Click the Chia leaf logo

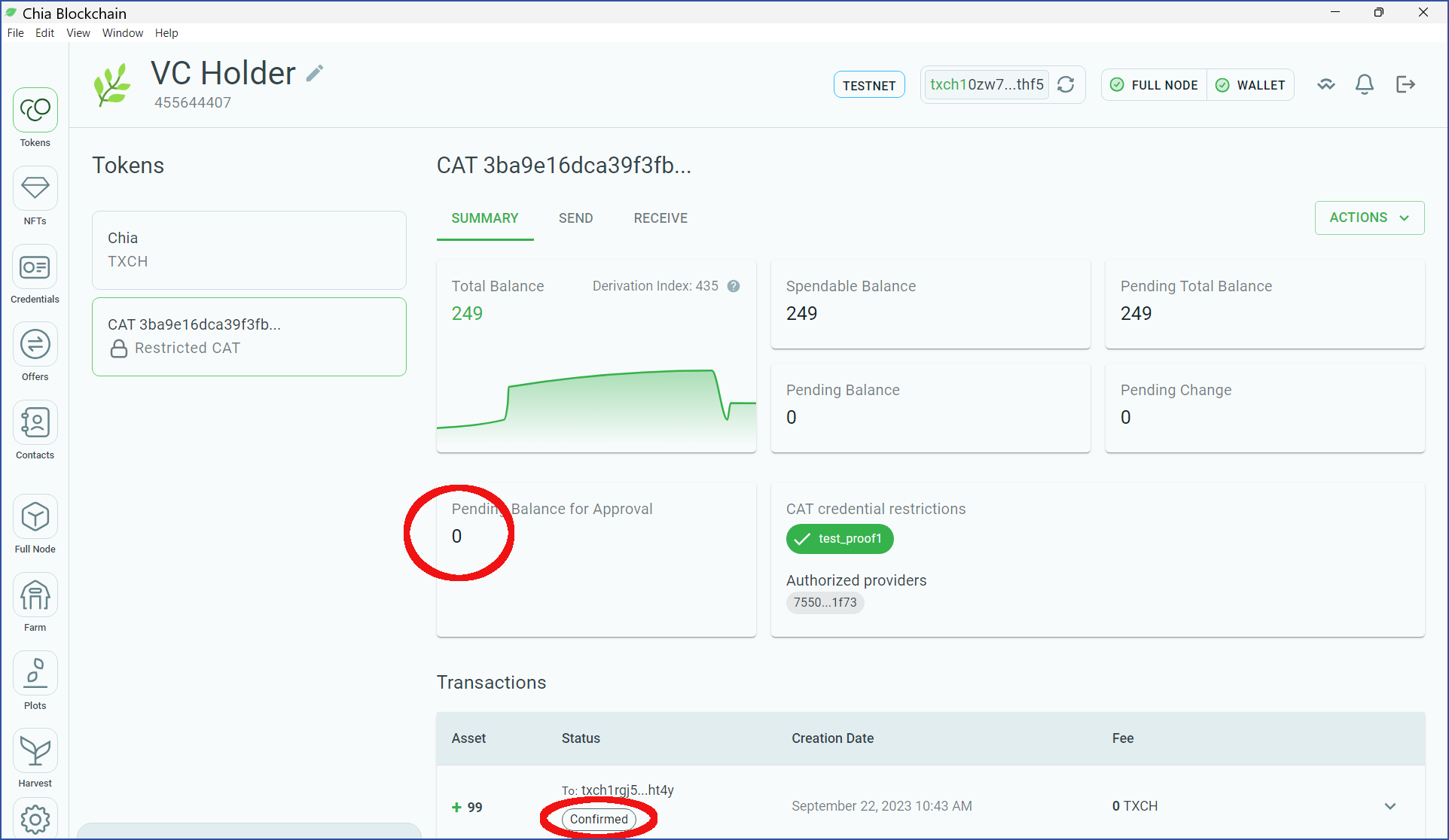coord(112,84)
